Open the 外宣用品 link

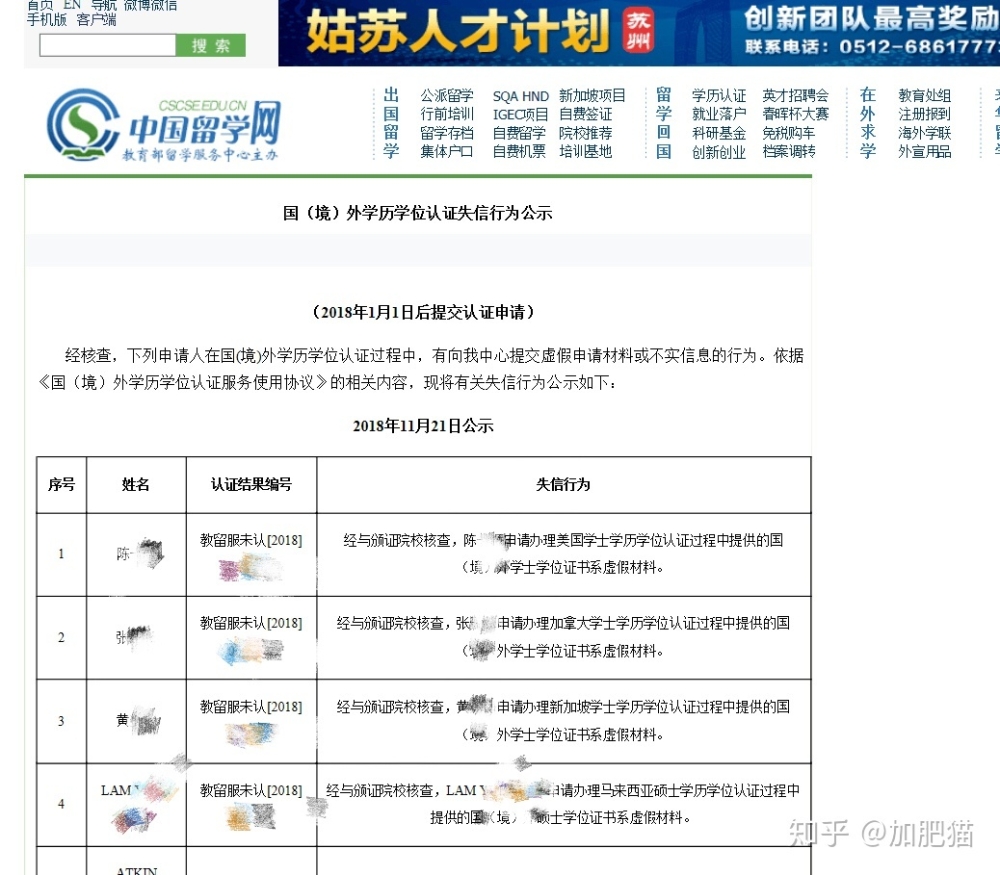point(924,151)
